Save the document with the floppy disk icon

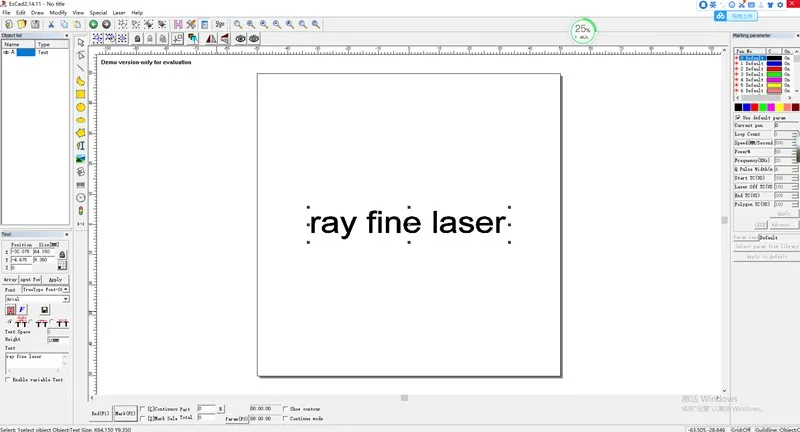(35, 24)
